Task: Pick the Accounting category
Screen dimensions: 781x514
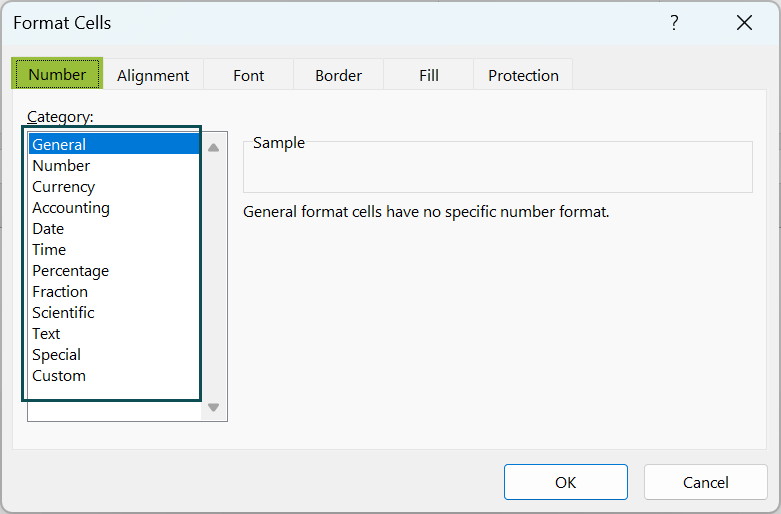Action: tap(114, 207)
